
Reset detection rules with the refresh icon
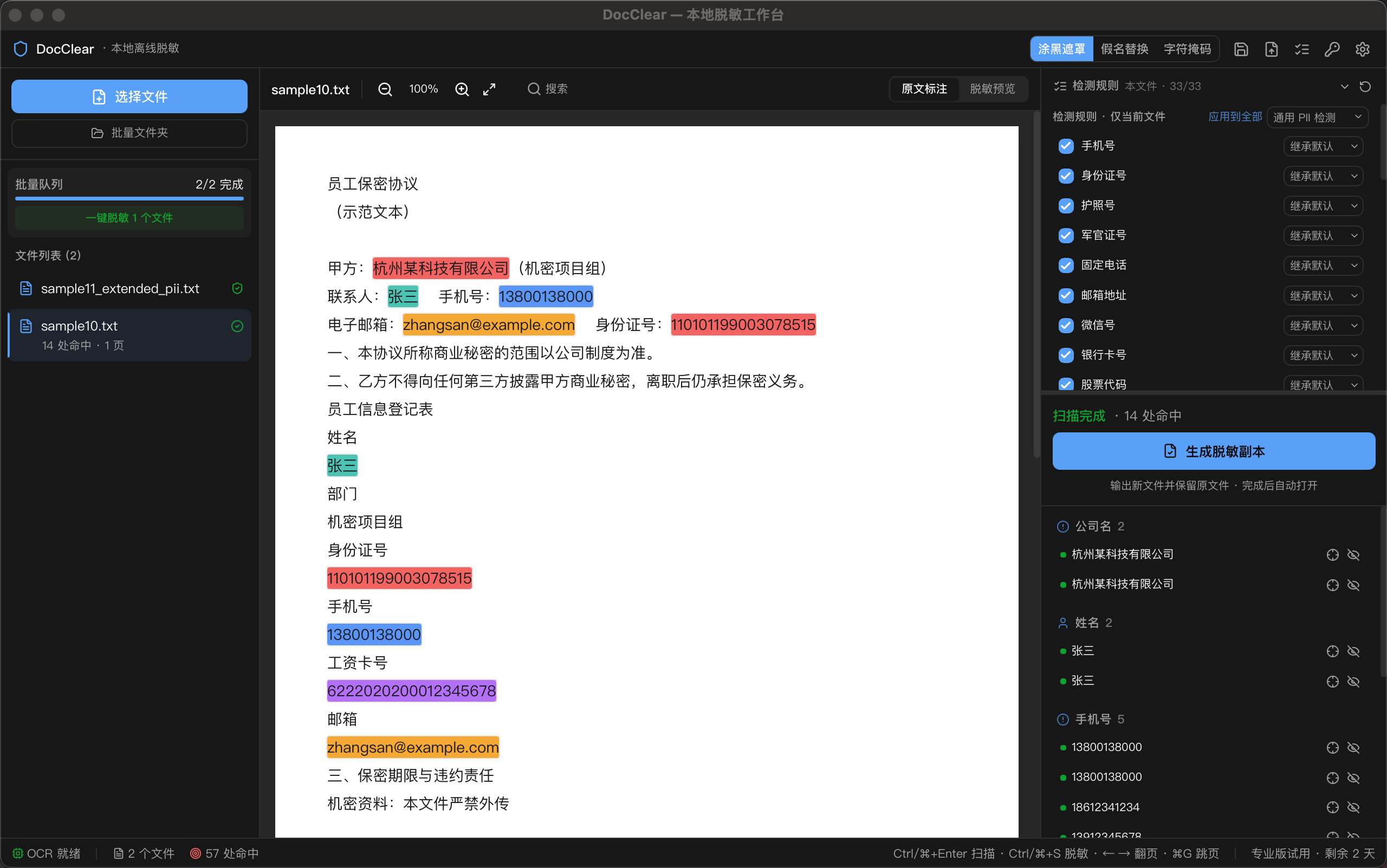pos(1365,86)
